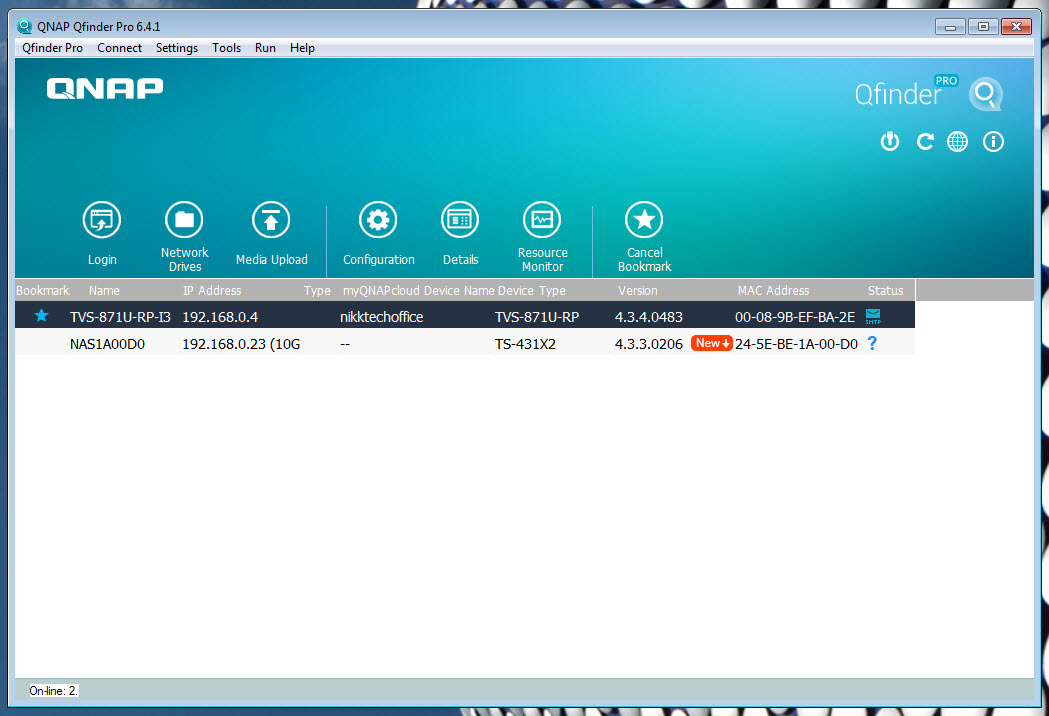Viewport: 1049px width, 716px height.
Task: Sort by the Status column header
Action: click(x=885, y=290)
